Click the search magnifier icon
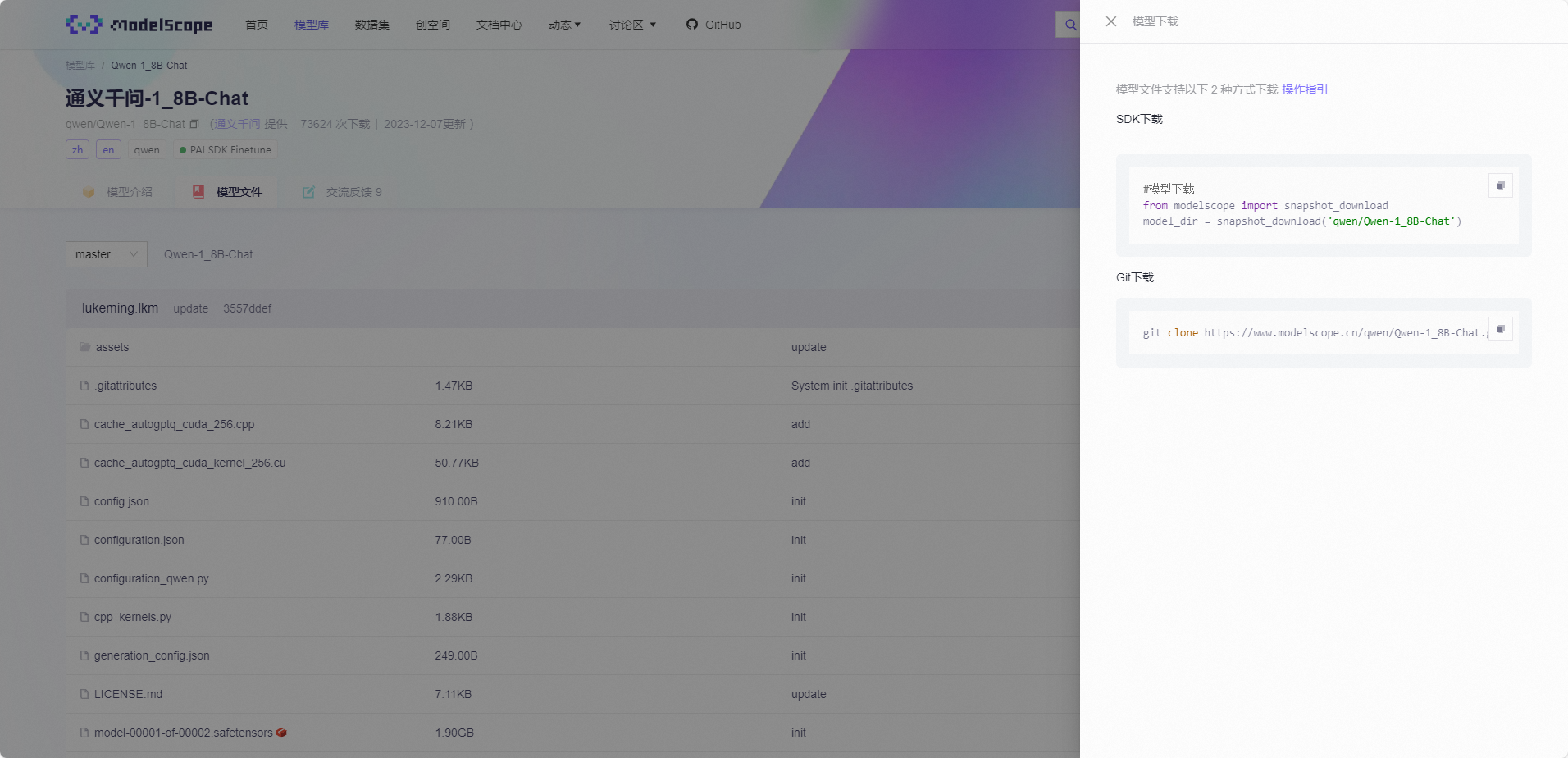The image size is (1568, 758). [1070, 25]
